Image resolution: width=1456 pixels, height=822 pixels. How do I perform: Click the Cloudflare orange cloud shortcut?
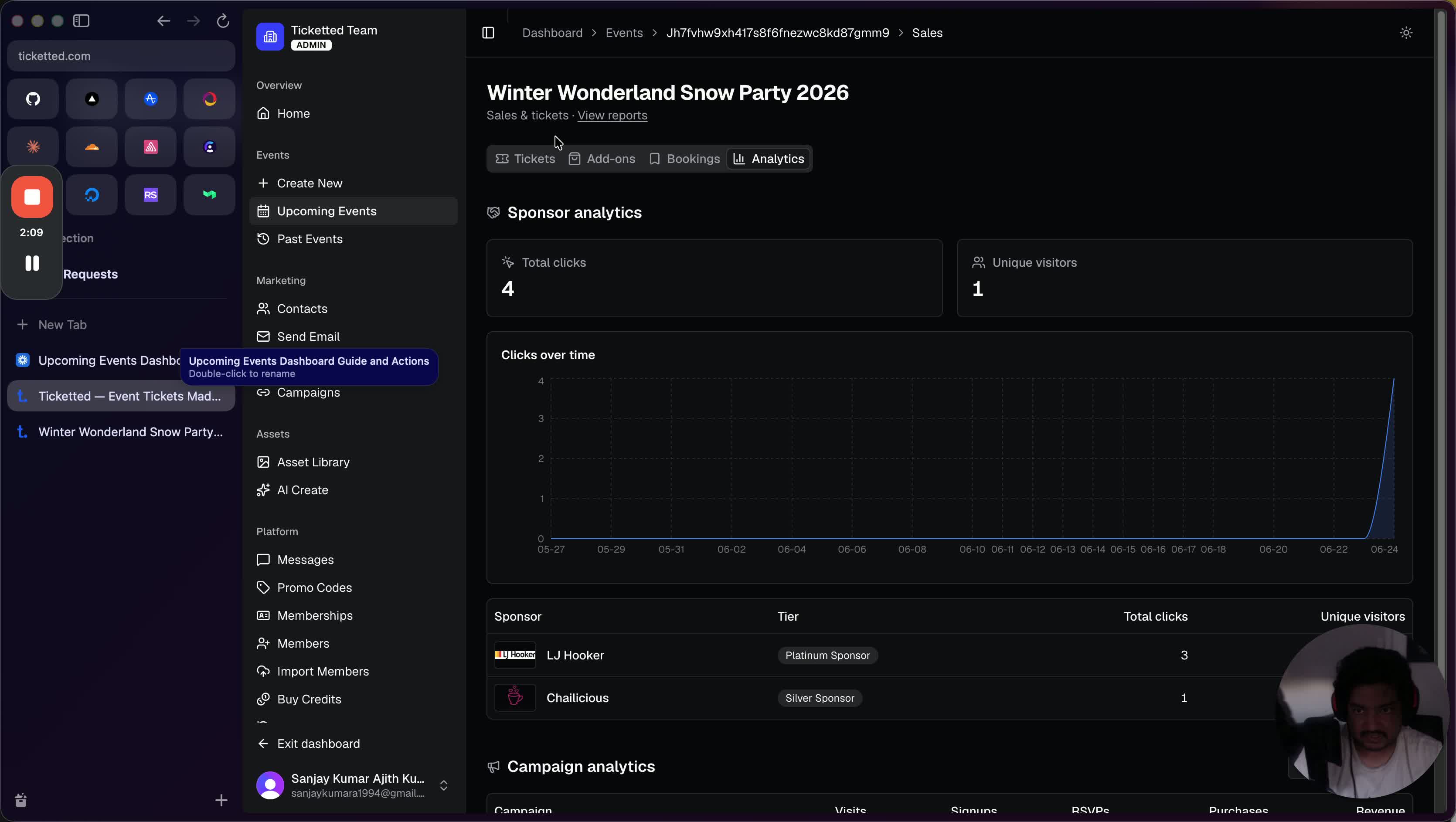[x=92, y=147]
